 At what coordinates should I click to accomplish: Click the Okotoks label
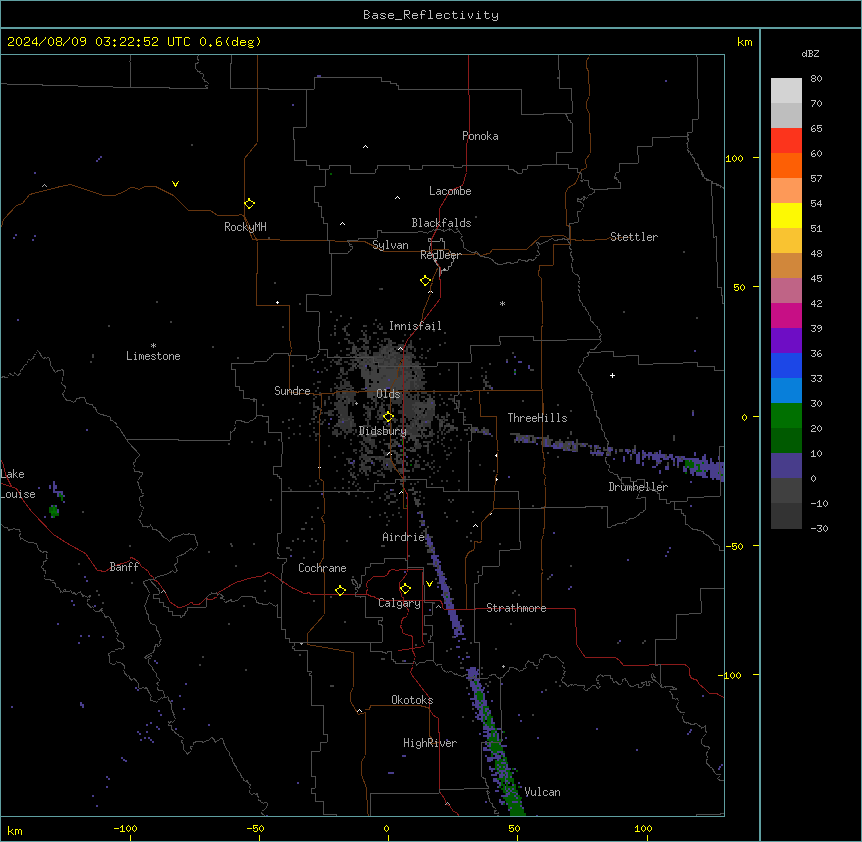pos(412,700)
